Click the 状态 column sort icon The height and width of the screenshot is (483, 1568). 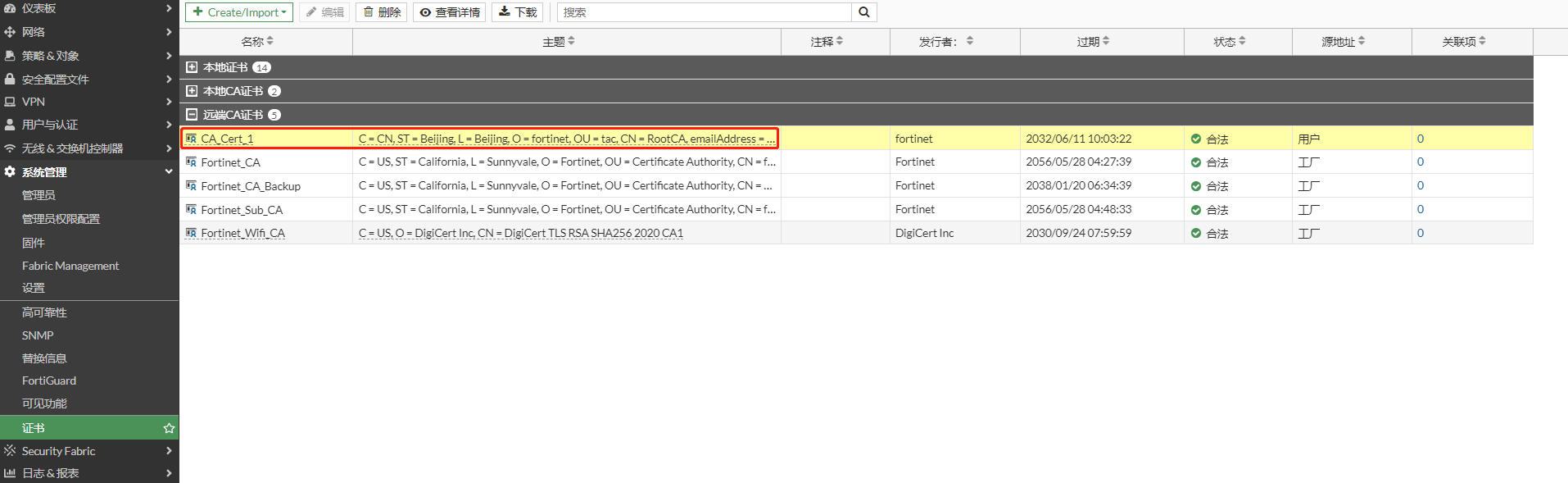tap(1242, 41)
